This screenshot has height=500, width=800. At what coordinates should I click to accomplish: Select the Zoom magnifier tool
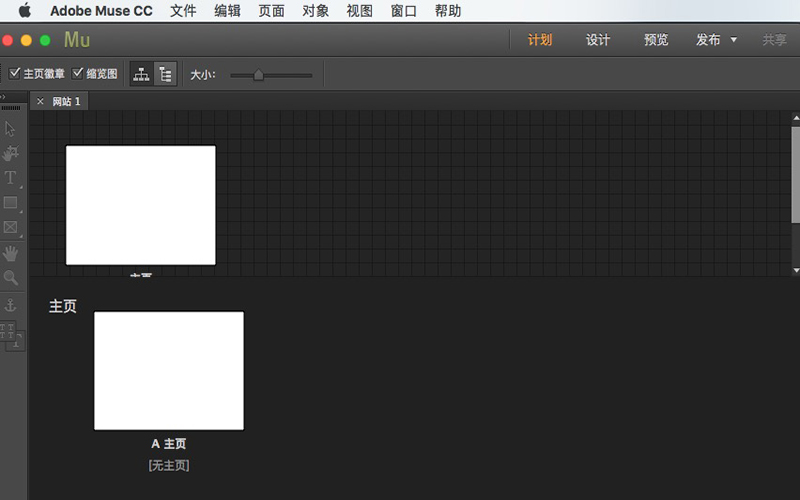pos(10,278)
